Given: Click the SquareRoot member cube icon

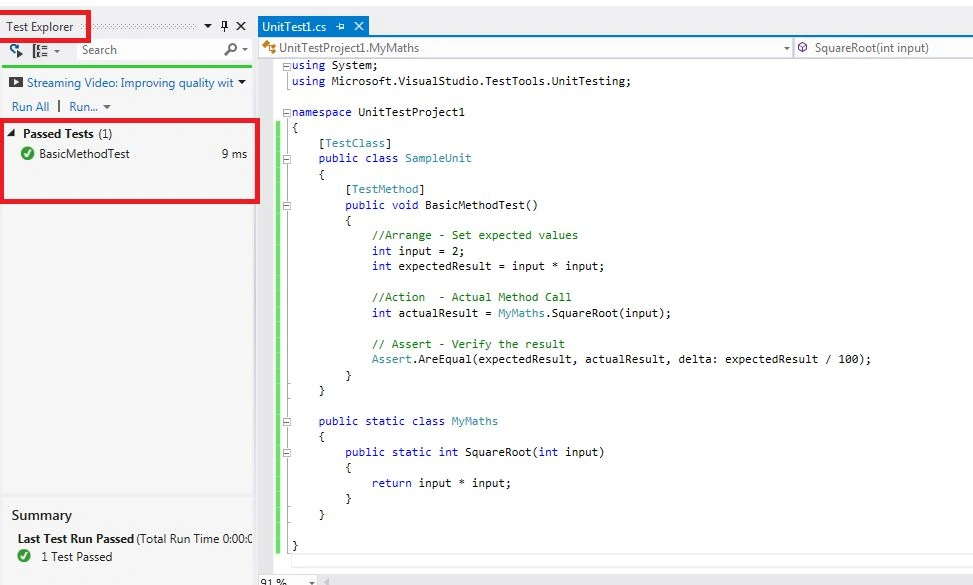Looking at the screenshot, I should (x=802, y=48).
